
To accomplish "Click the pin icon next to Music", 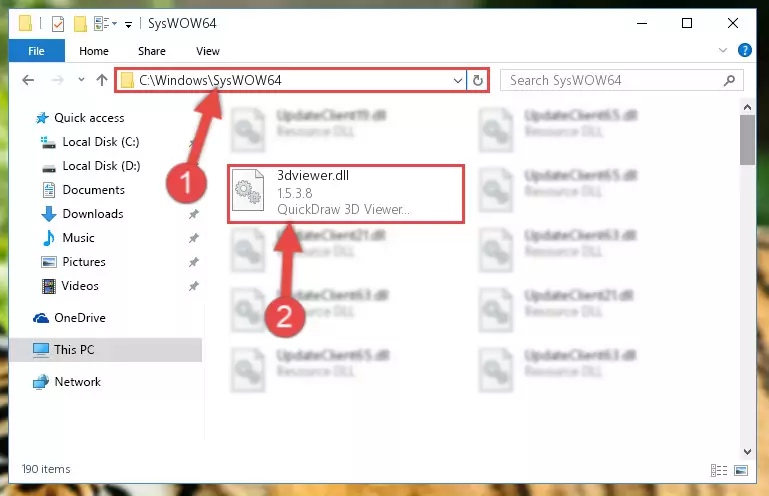I will [194, 238].
